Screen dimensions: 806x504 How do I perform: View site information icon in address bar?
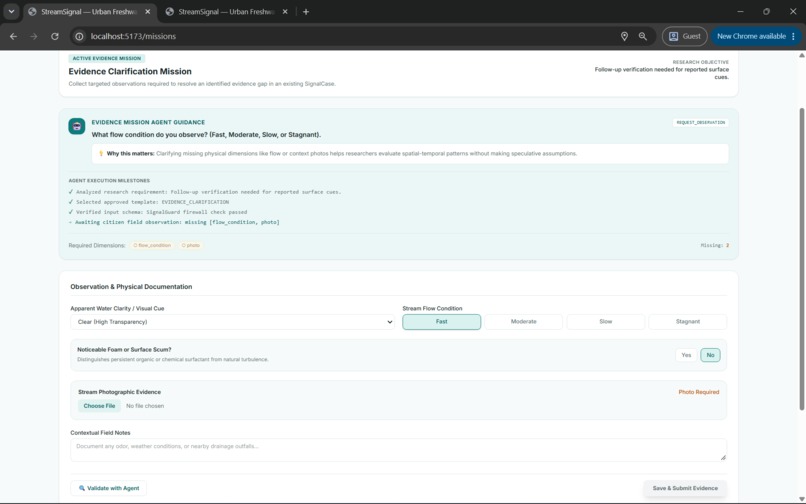click(x=79, y=37)
